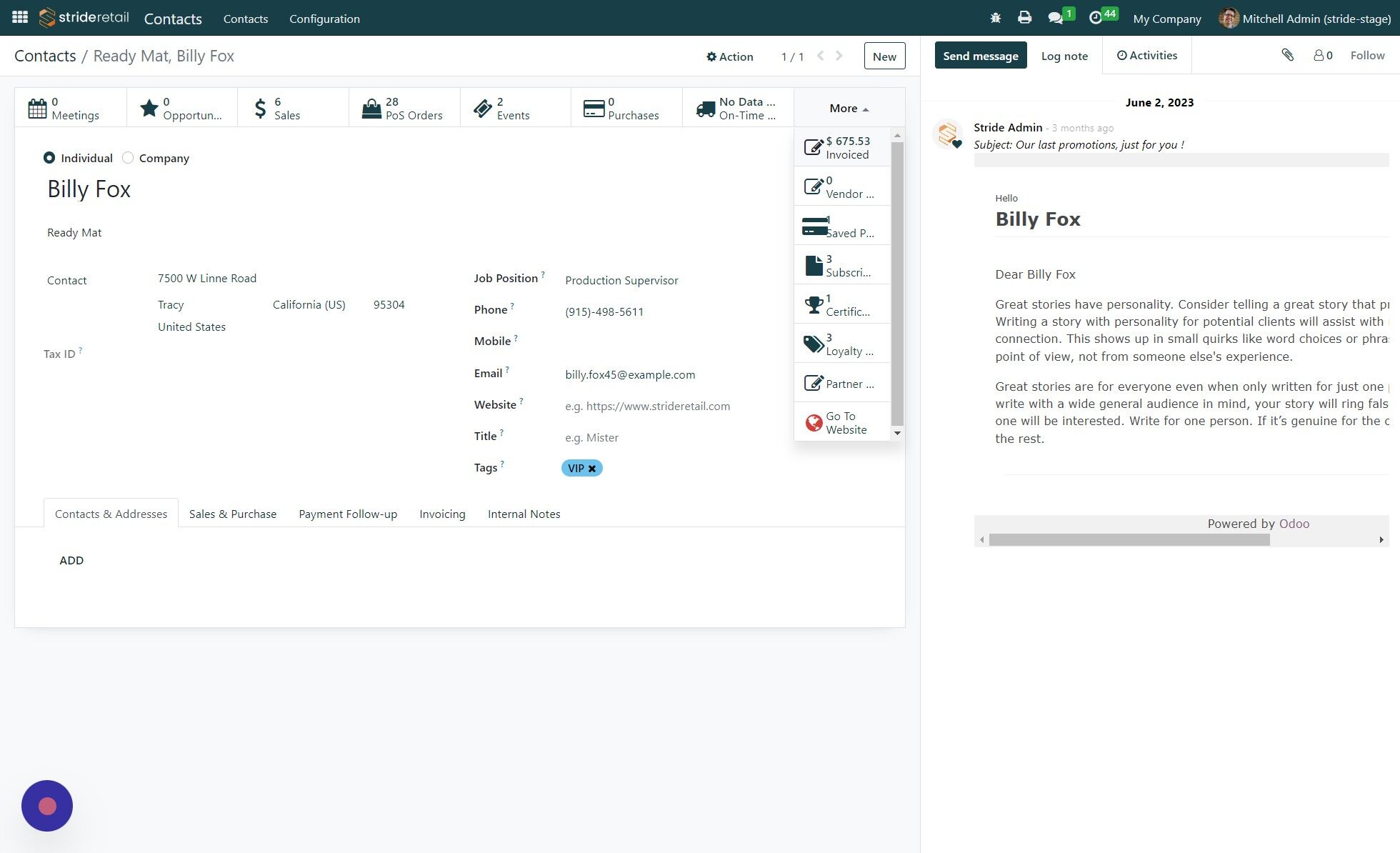The height and width of the screenshot is (853, 1400).
Task: Switch to the Internal Notes tab
Action: (x=524, y=514)
